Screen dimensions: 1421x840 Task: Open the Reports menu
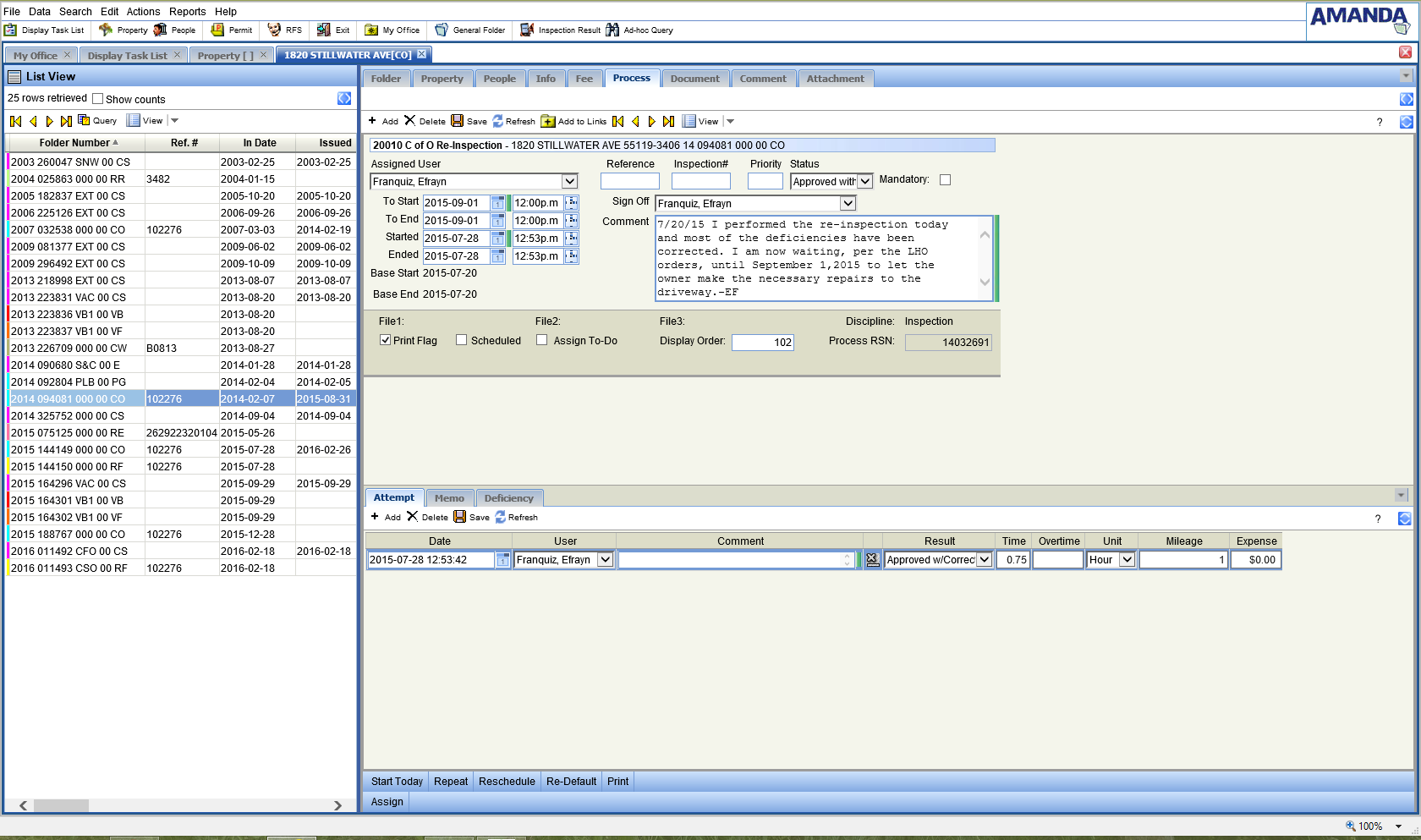(x=187, y=11)
